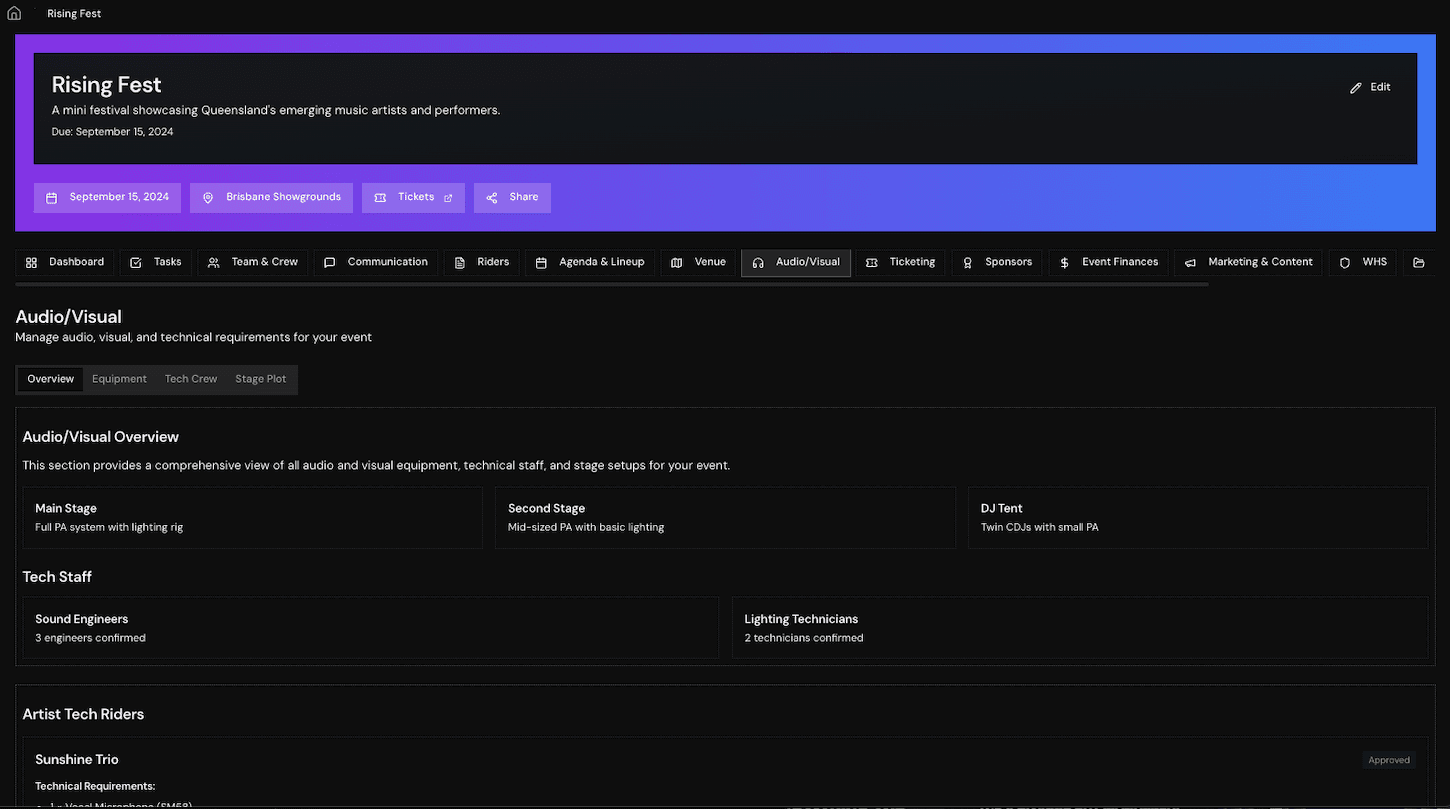Click the WHS shield icon
Viewport: 1450px width, 809px height.
pos(1345,263)
